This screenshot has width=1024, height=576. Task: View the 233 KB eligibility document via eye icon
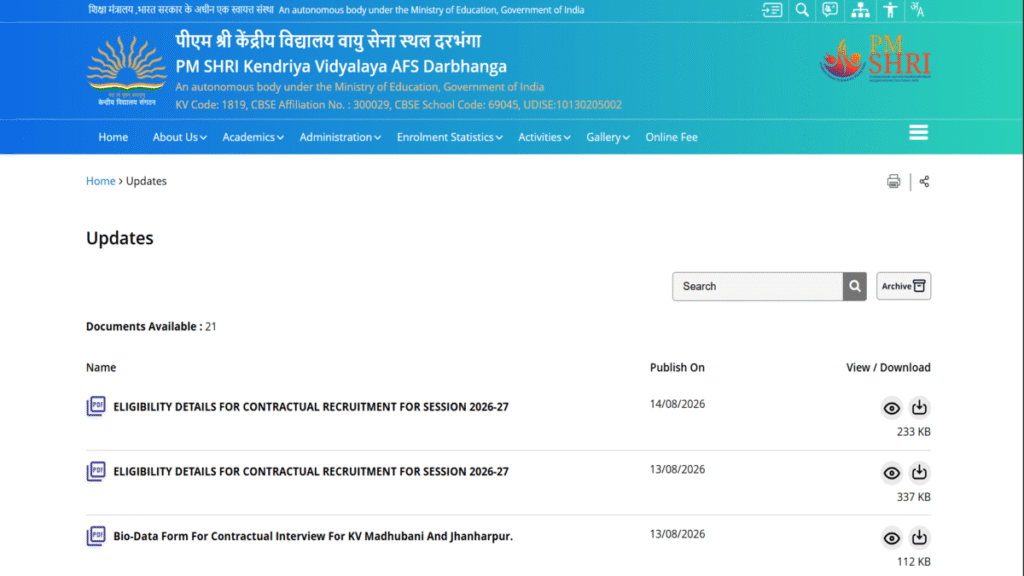click(891, 408)
